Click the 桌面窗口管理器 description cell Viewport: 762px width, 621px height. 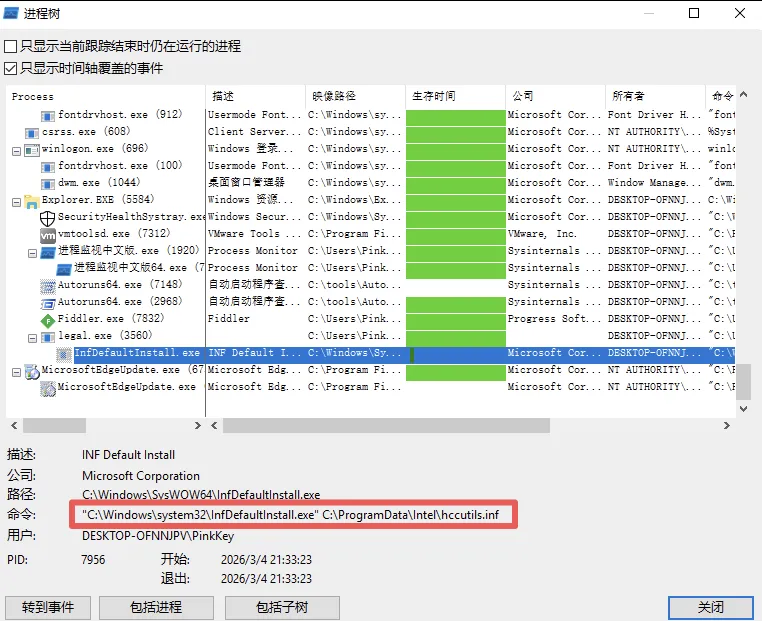click(x=246, y=183)
